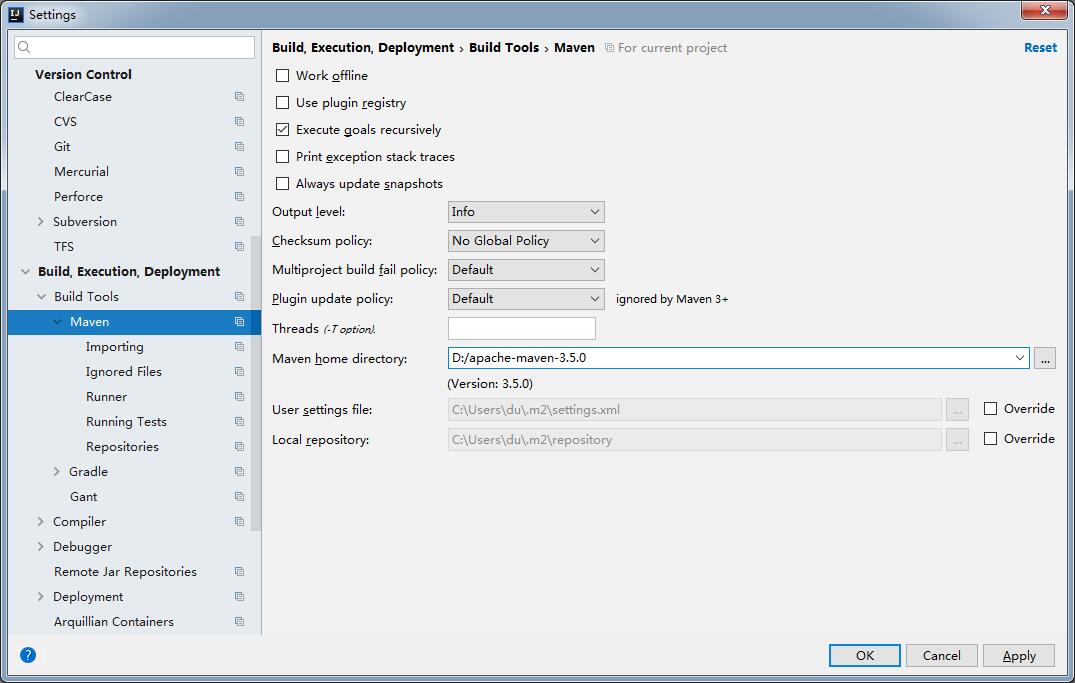Viewport: 1075px width, 683px height.
Task: Open the Checksum policy dropdown
Action: (525, 240)
